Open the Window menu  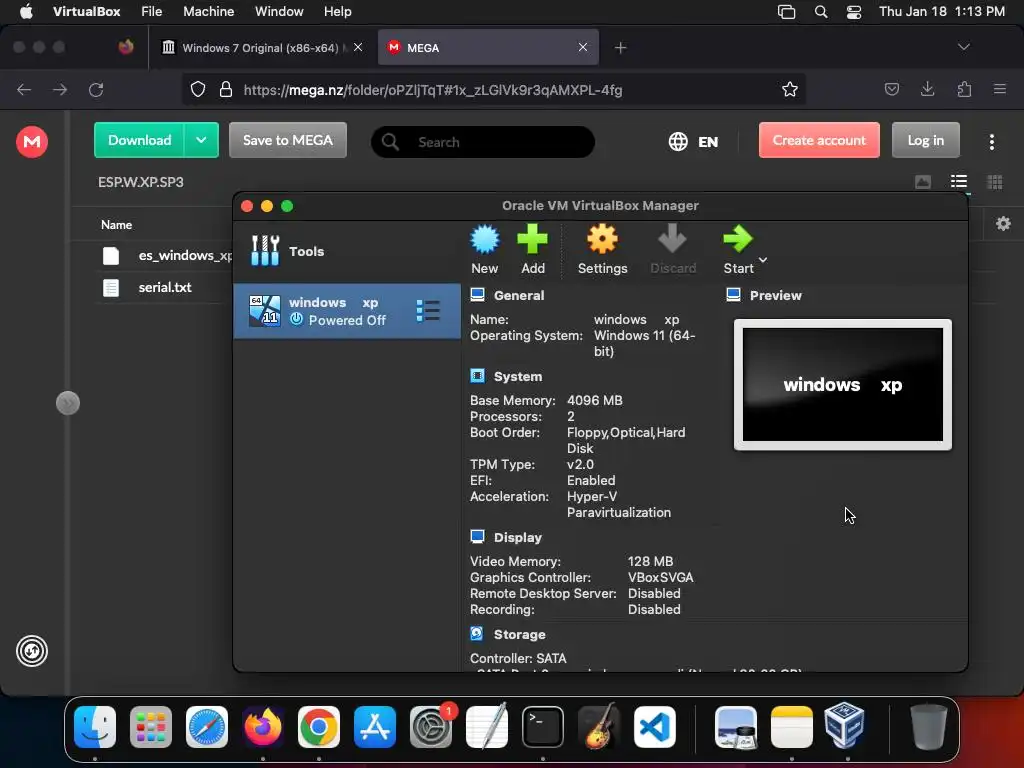click(279, 12)
